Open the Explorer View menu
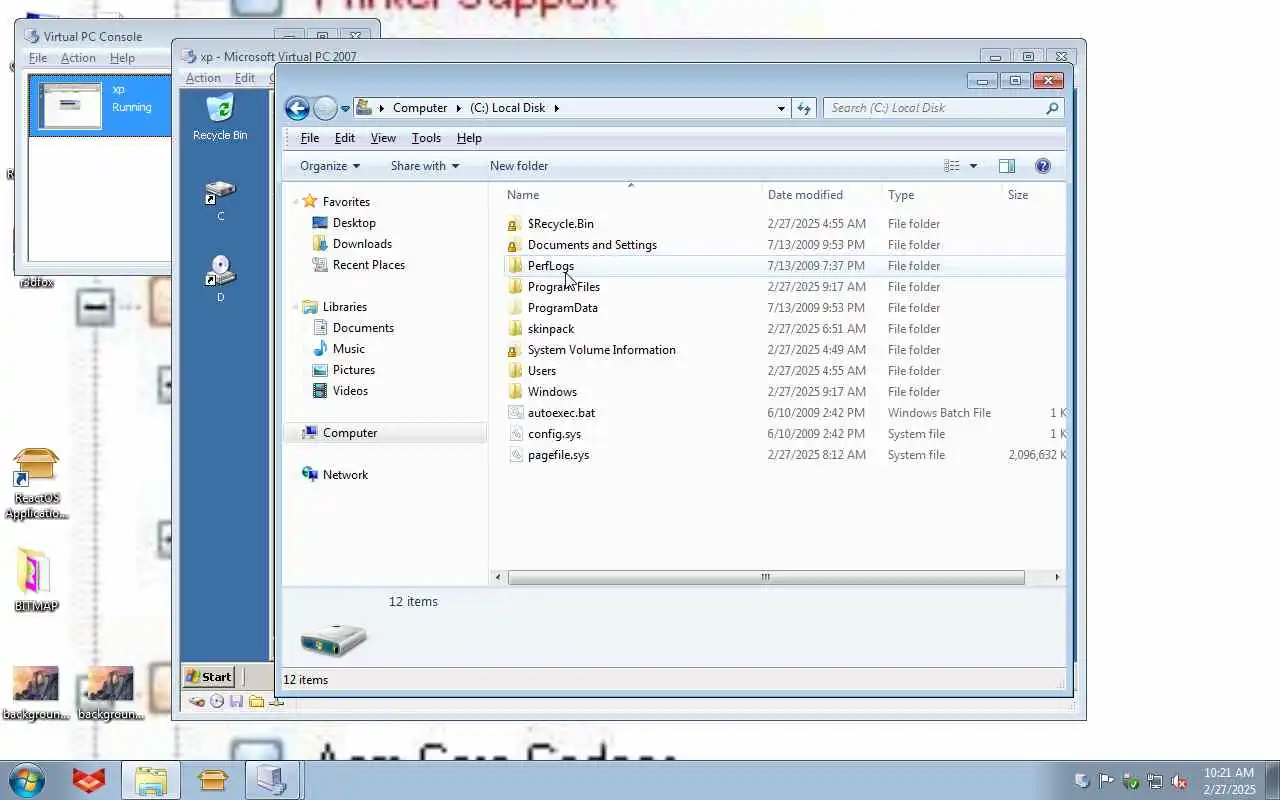Screen dimensions: 1280x800 [383, 138]
